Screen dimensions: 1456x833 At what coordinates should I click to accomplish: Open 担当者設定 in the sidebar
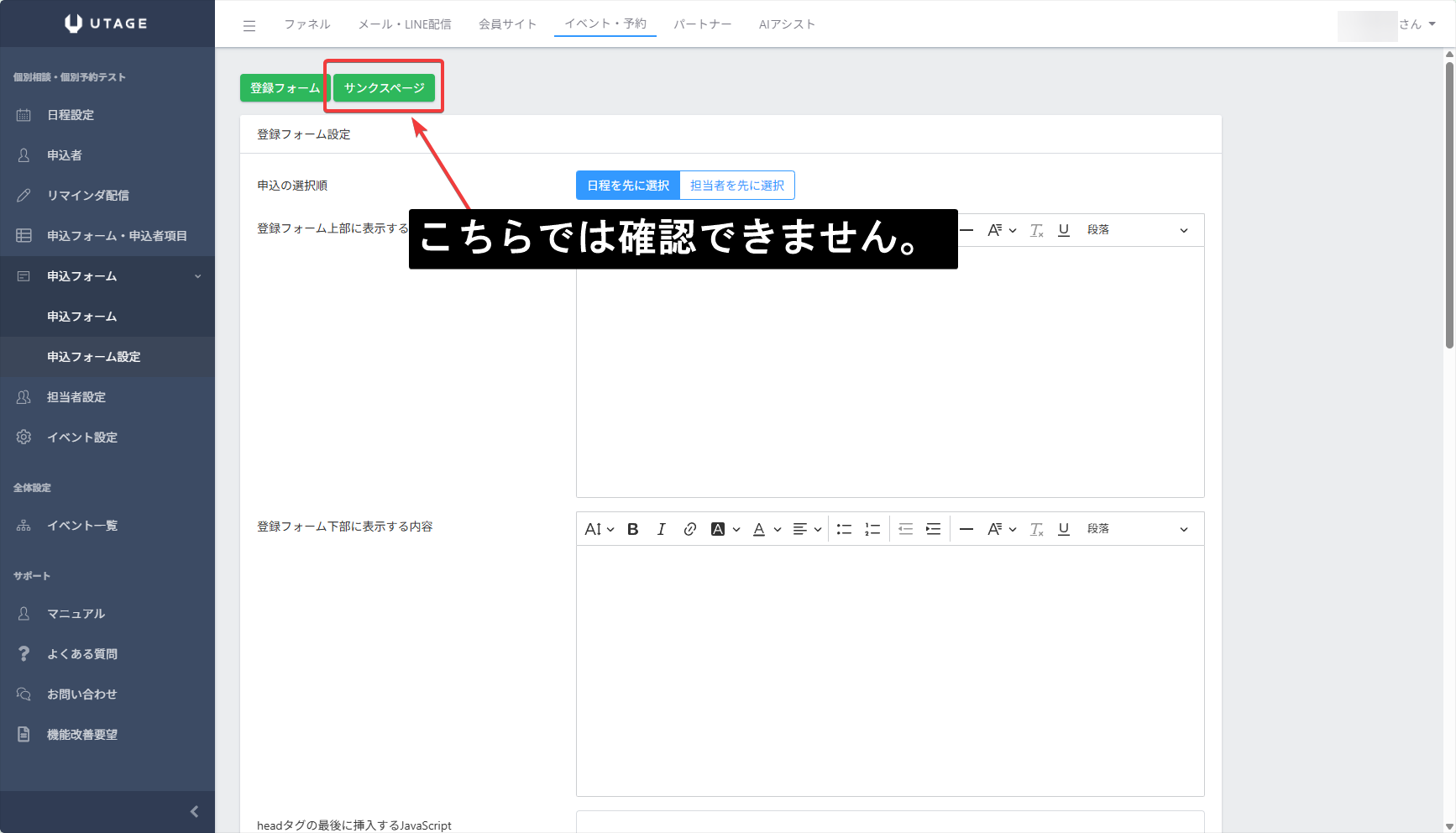point(107,397)
